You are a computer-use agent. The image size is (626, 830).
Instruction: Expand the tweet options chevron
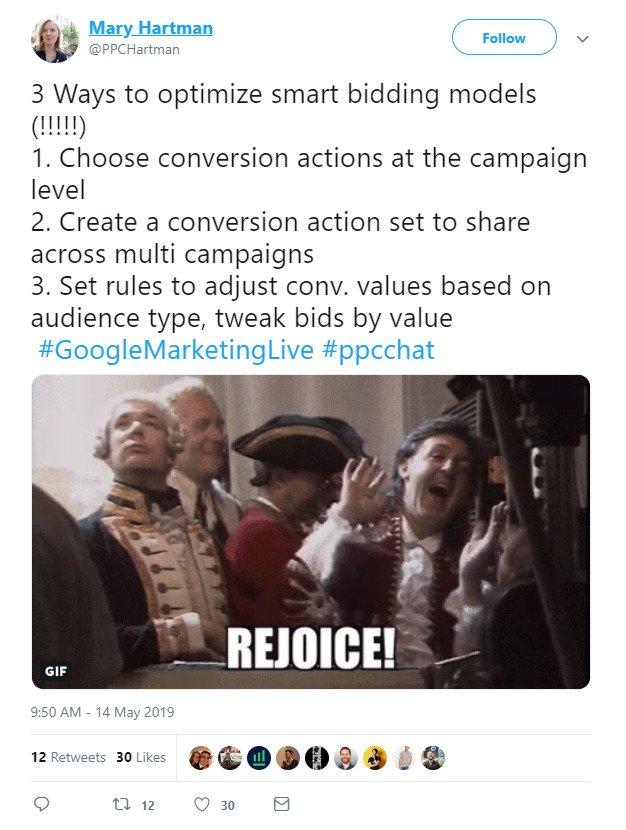[582, 39]
